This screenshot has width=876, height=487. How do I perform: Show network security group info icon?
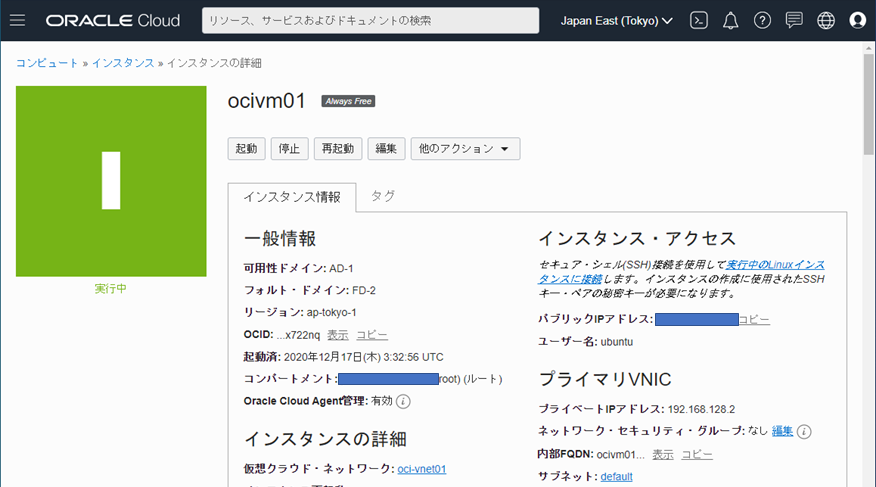[804, 432]
